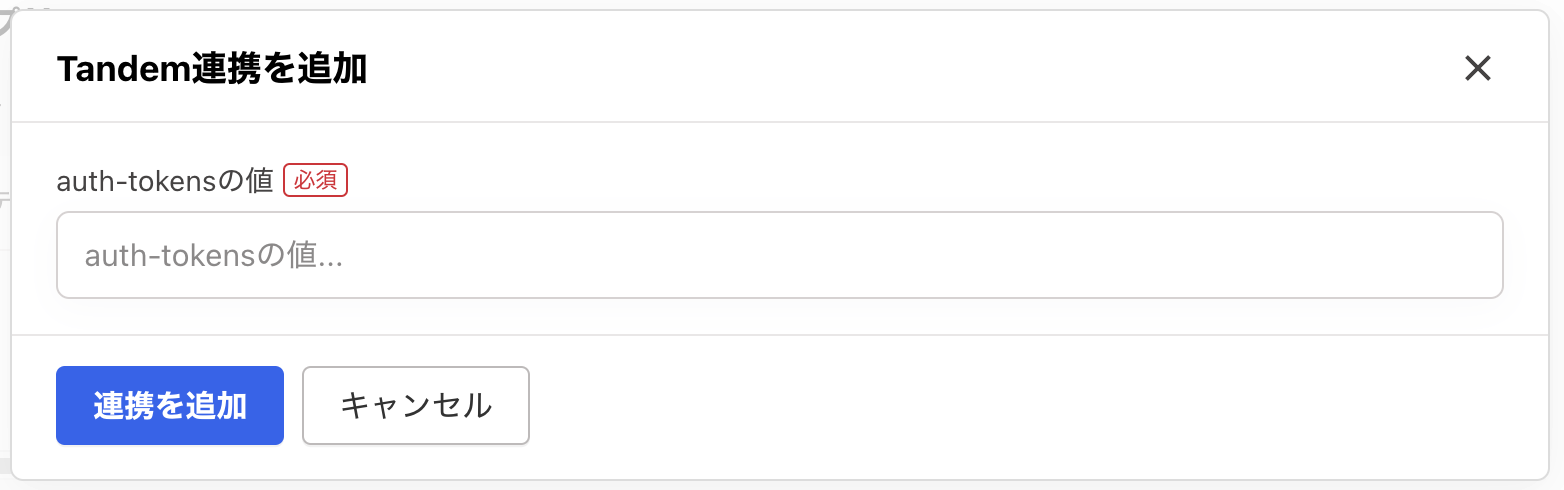Cancel the integration via キャンセル
Viewport: 1564px width, 490px height.
(416, 405)
